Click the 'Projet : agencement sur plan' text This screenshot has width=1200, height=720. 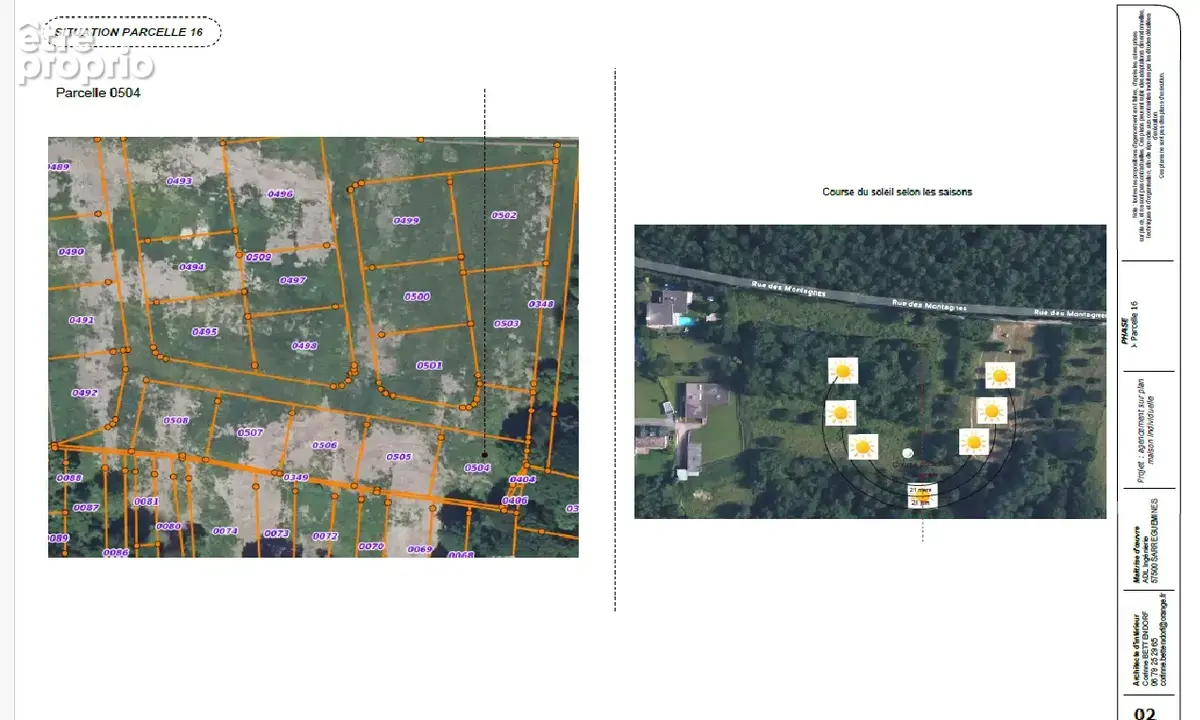point(1141,431)
